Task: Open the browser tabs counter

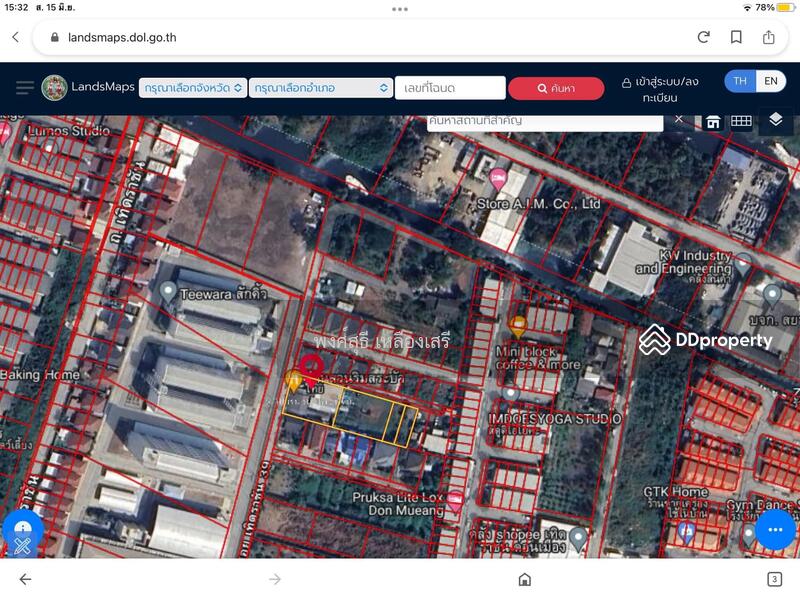Action: click(x=774, y=579)
